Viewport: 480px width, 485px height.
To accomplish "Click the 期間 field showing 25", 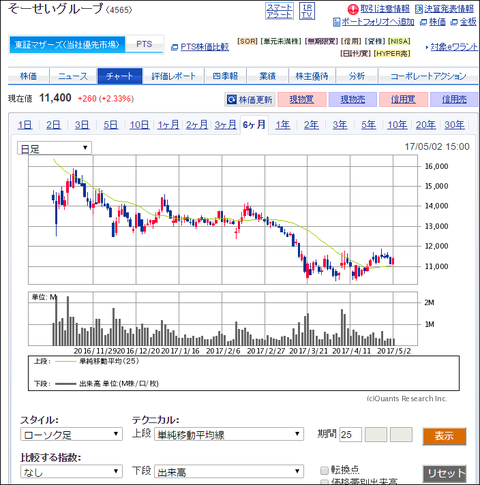I will coord(350,435).
